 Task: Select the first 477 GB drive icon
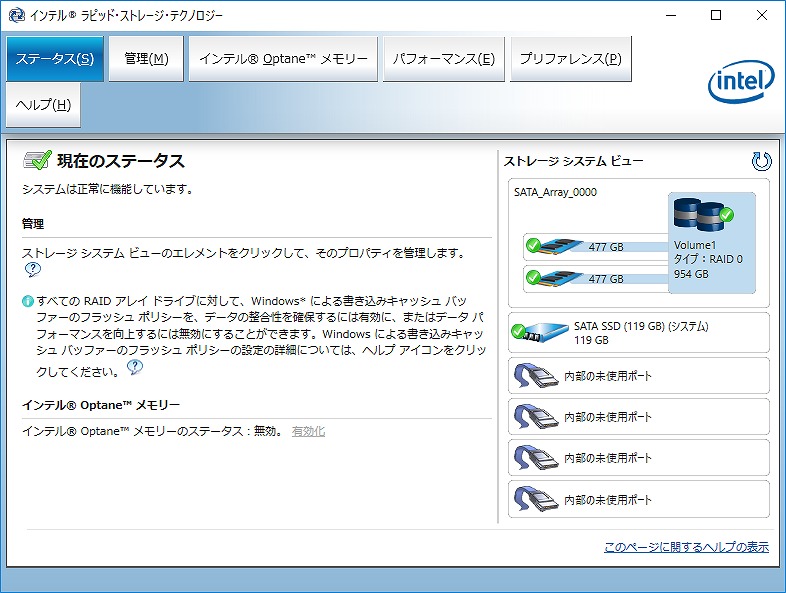[554, 246]
